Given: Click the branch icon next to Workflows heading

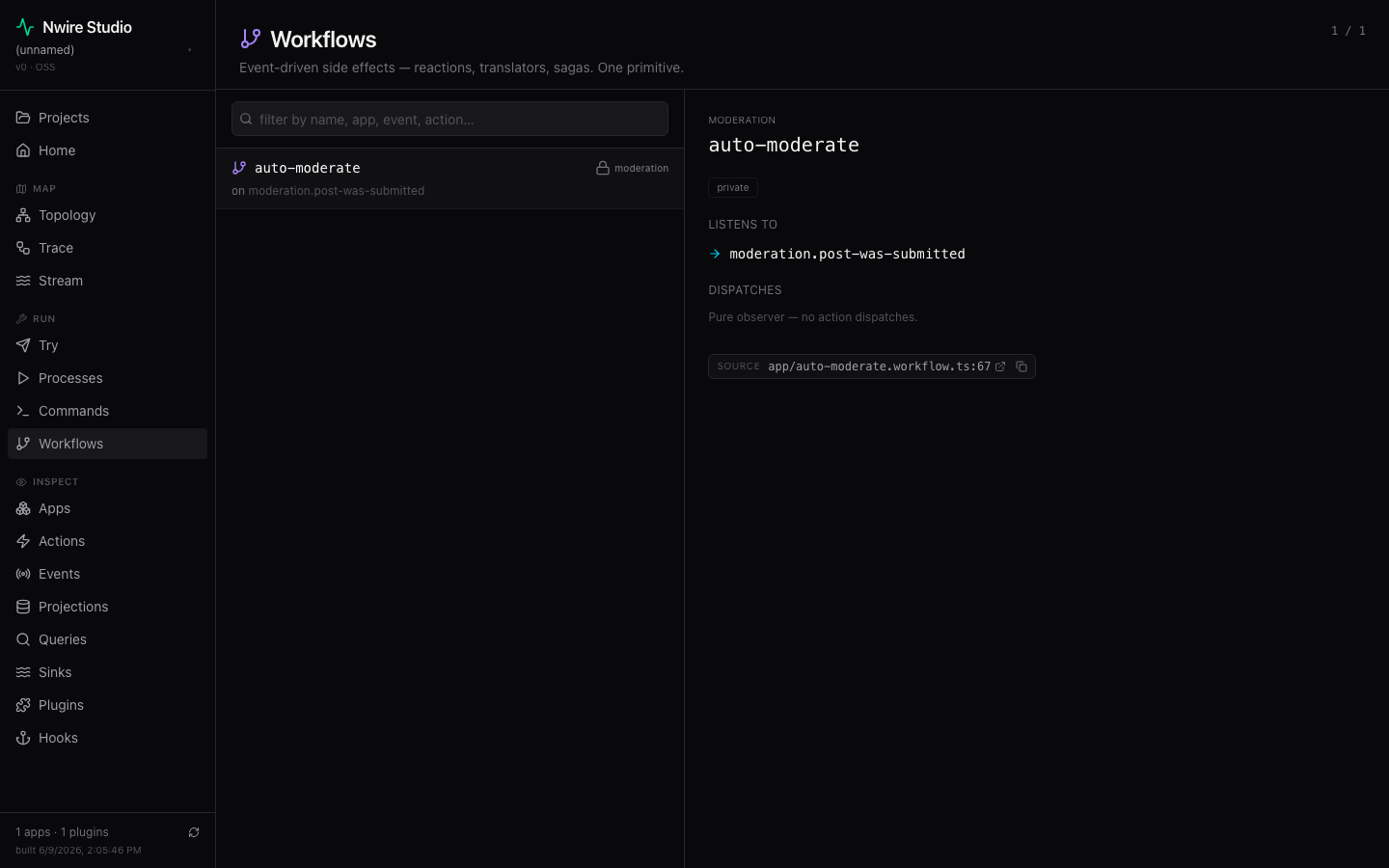Looking at the screenshot, I should click(251, 39).
